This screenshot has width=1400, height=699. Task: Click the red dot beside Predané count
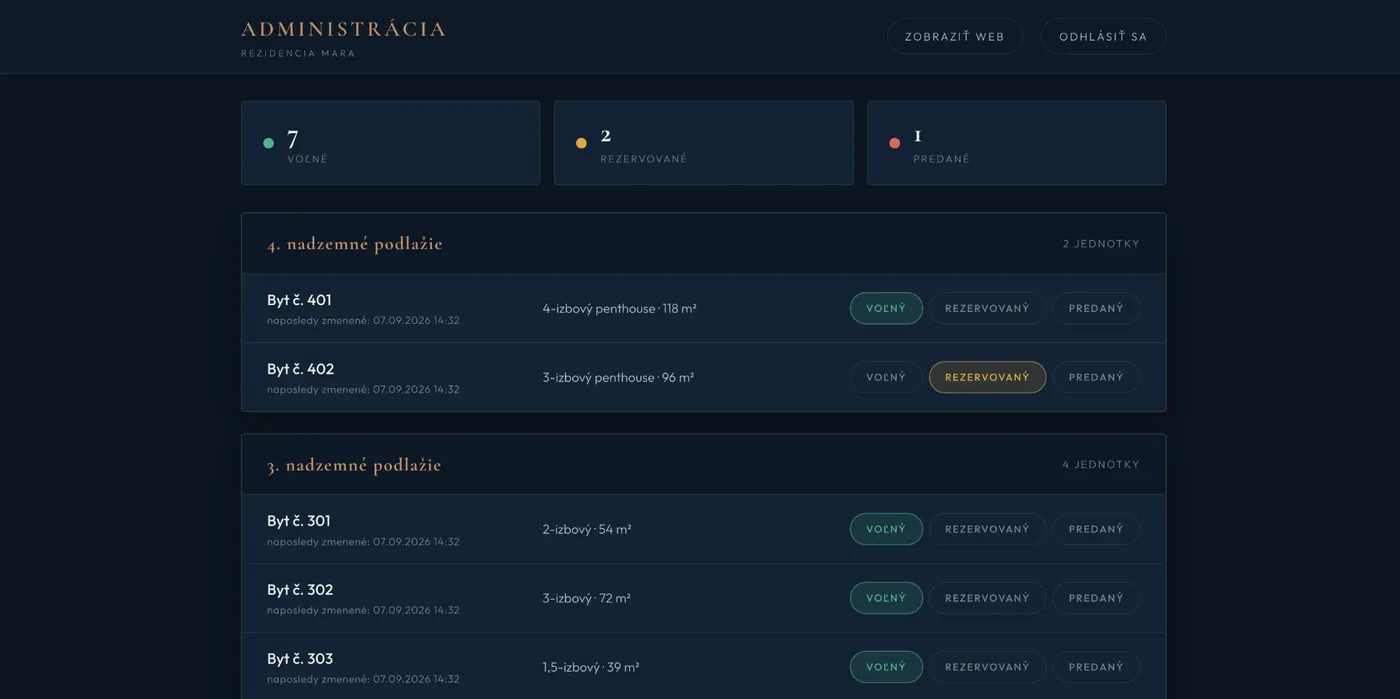click(894, 143)
